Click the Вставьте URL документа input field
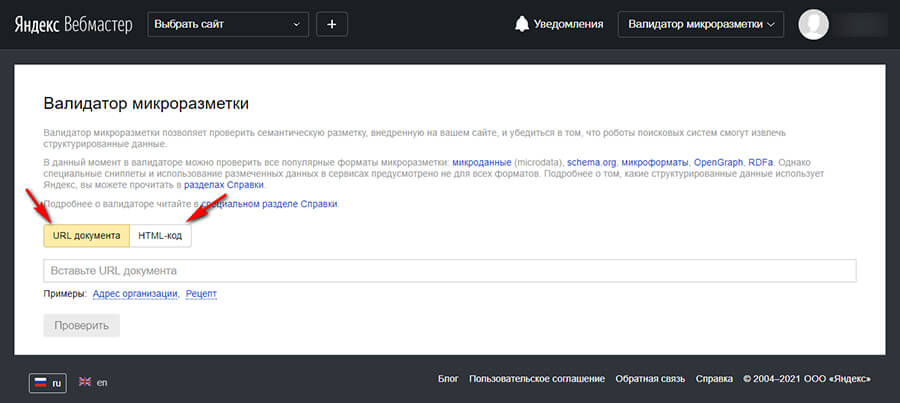The width and height of the screenshot is (900, 403). click(x=449, y=271)
